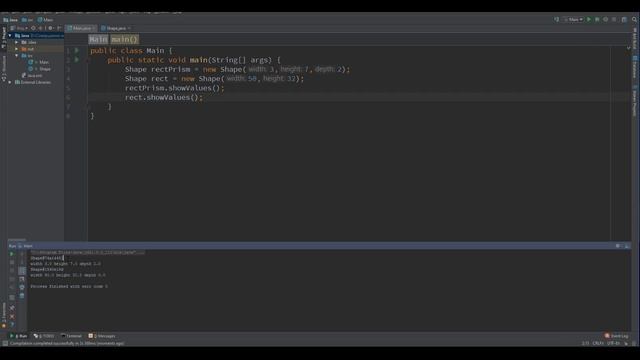
Task: Select the Main class in project tree
Action: click(x=40, y=62)
